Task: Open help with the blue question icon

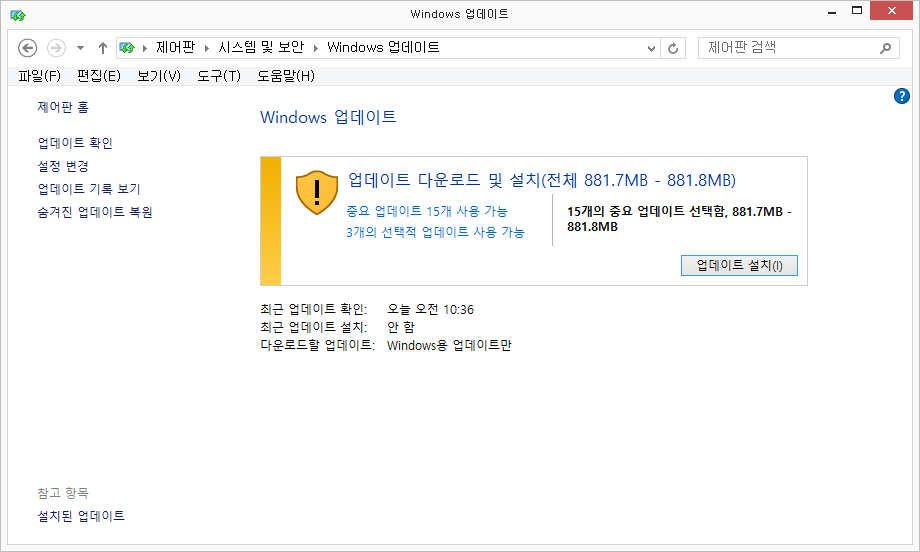Action: point(902,96)
